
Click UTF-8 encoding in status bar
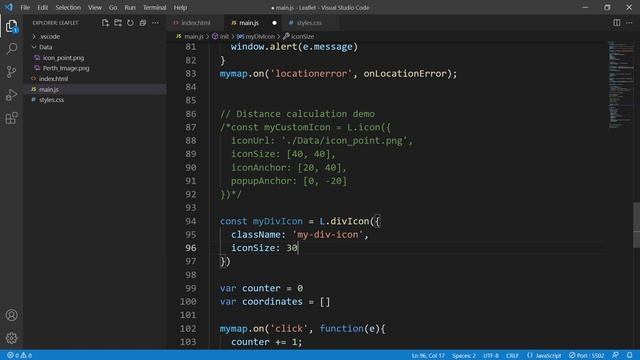coord(491,356)
